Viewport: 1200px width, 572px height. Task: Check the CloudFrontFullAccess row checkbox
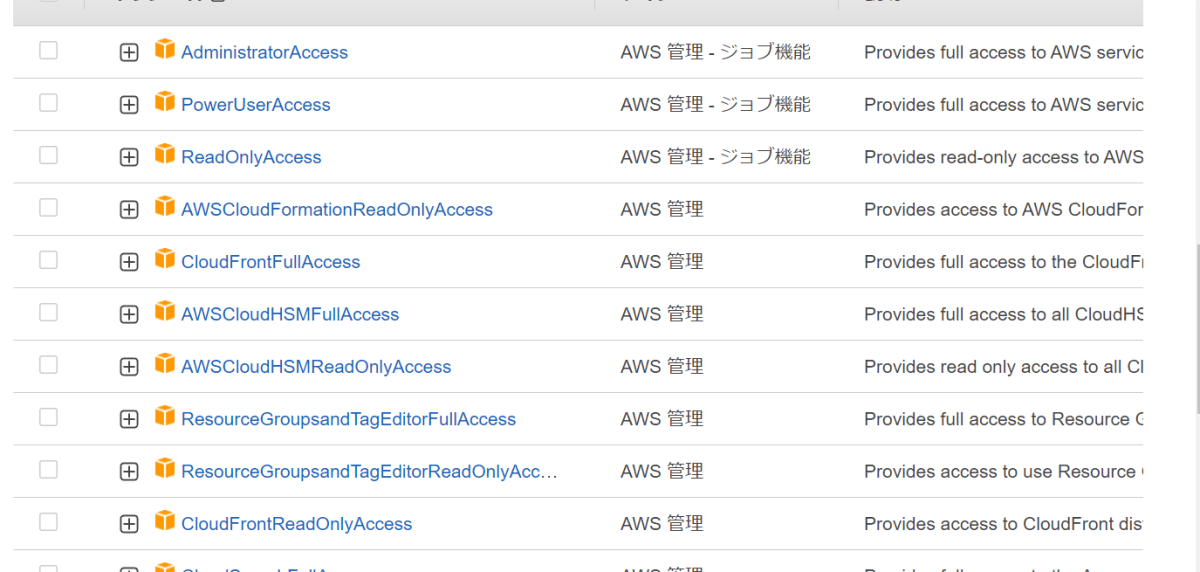tap(48, 260)
